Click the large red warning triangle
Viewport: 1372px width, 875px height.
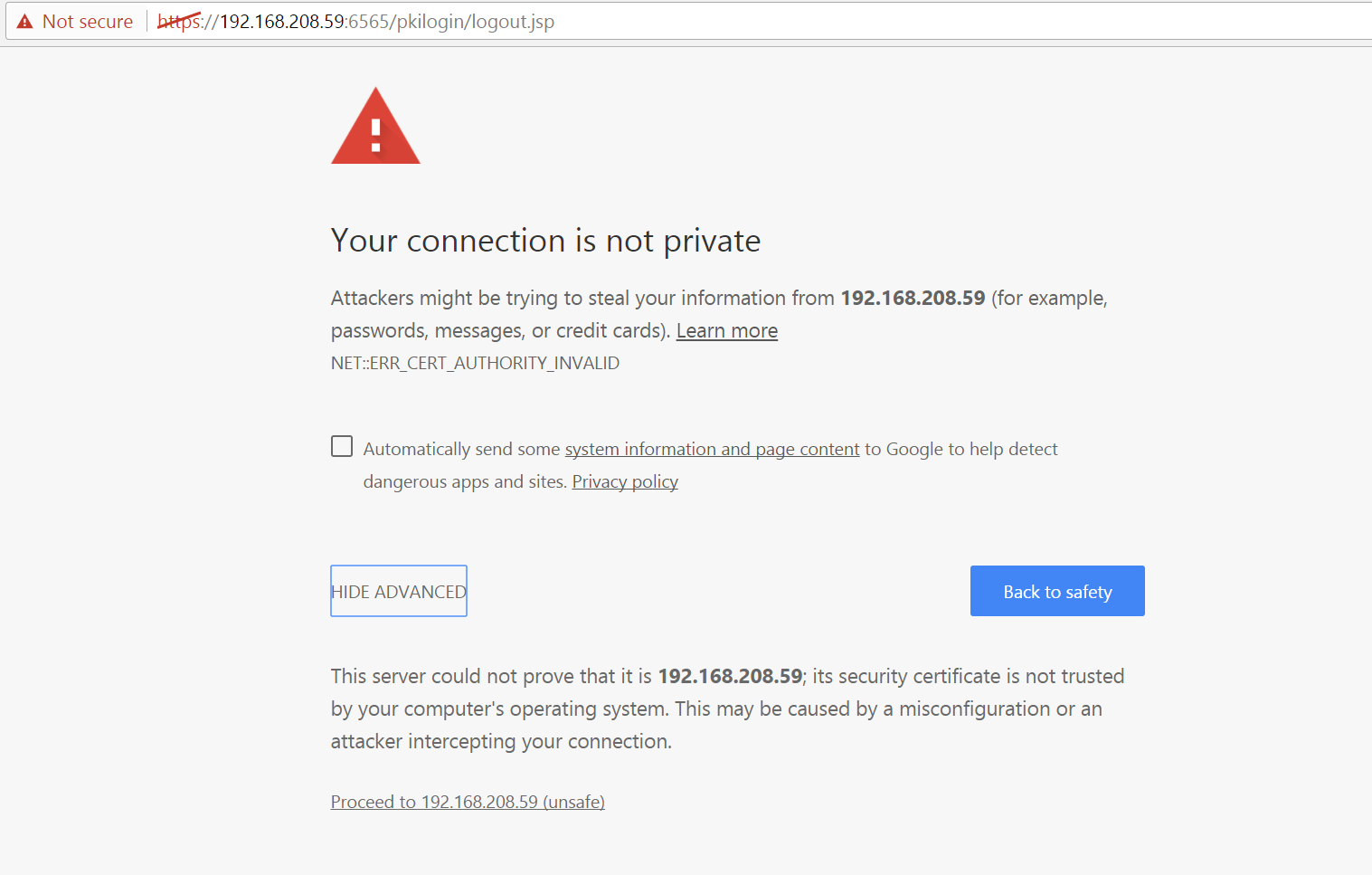375,128
